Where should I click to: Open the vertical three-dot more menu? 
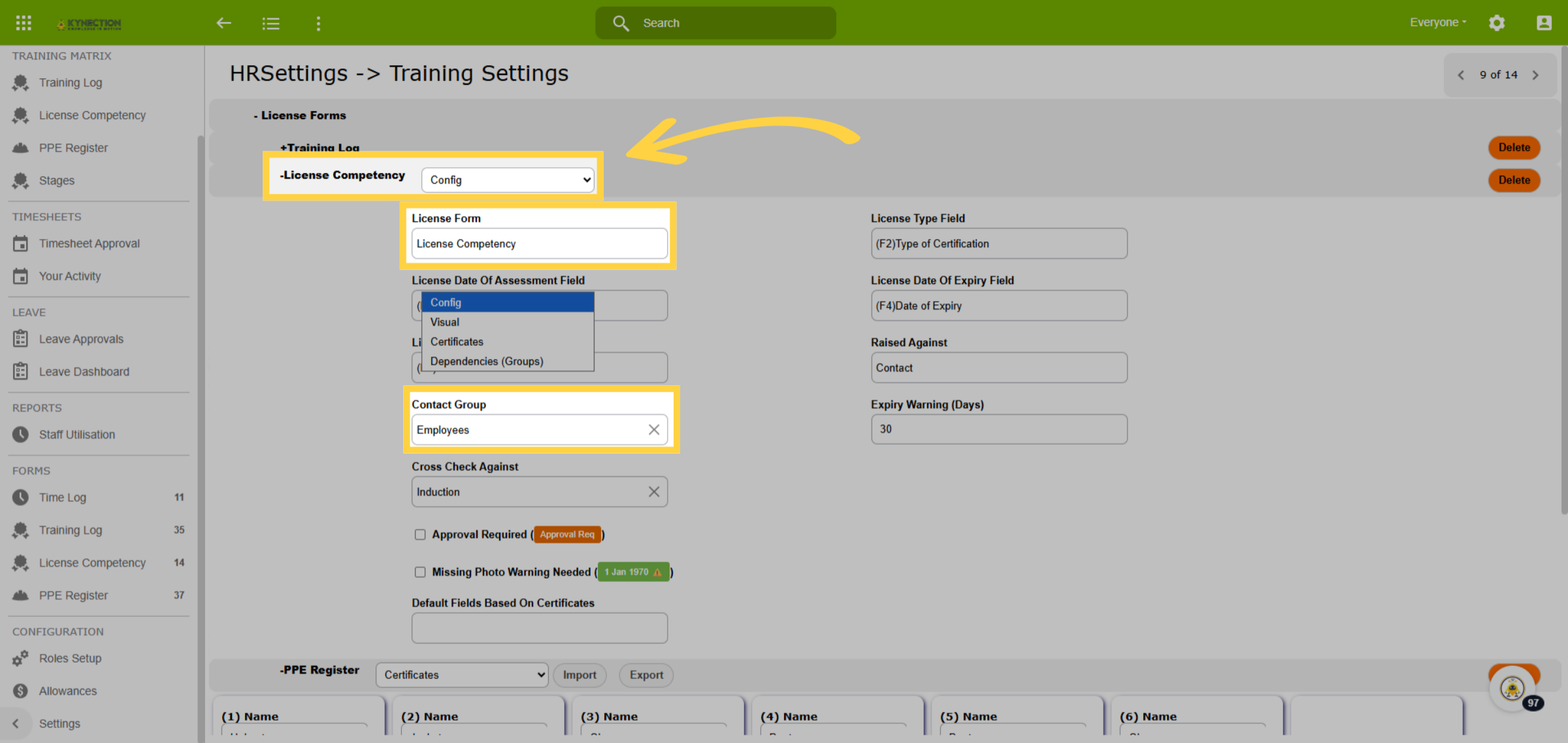coord(318,24)
